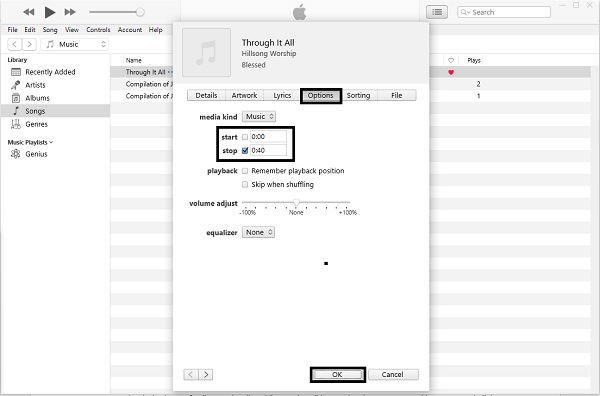
Task: Enable Remember playback position
Action: coord(245,171)
